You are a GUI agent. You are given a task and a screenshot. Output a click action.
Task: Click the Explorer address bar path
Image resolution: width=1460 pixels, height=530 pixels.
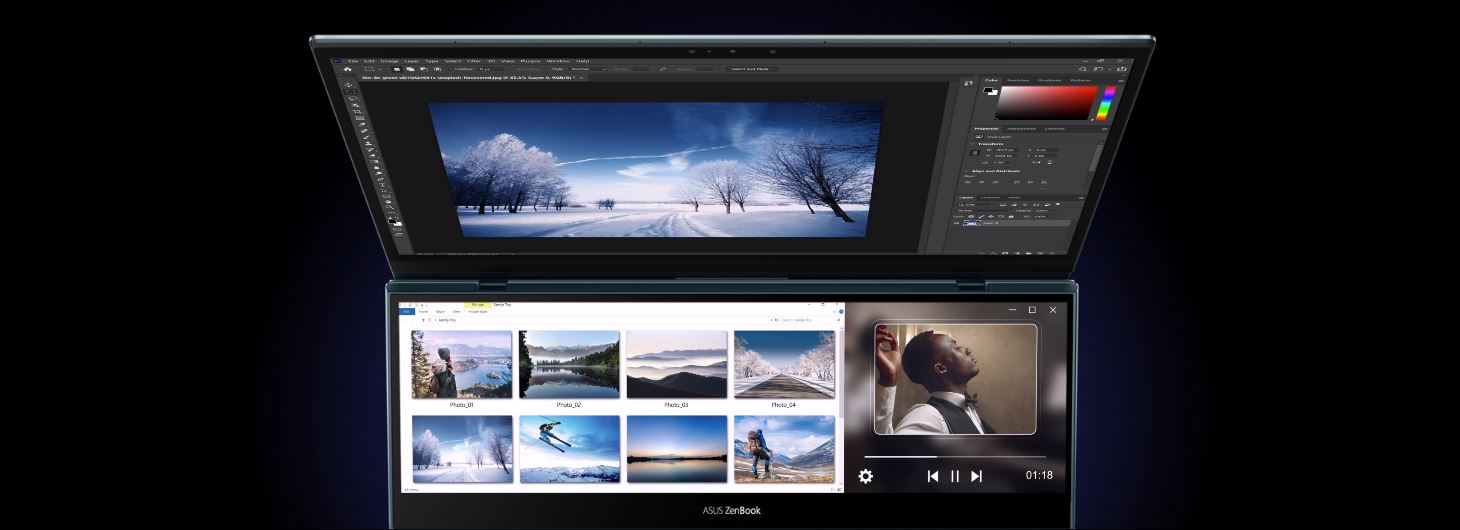[447, 320]
